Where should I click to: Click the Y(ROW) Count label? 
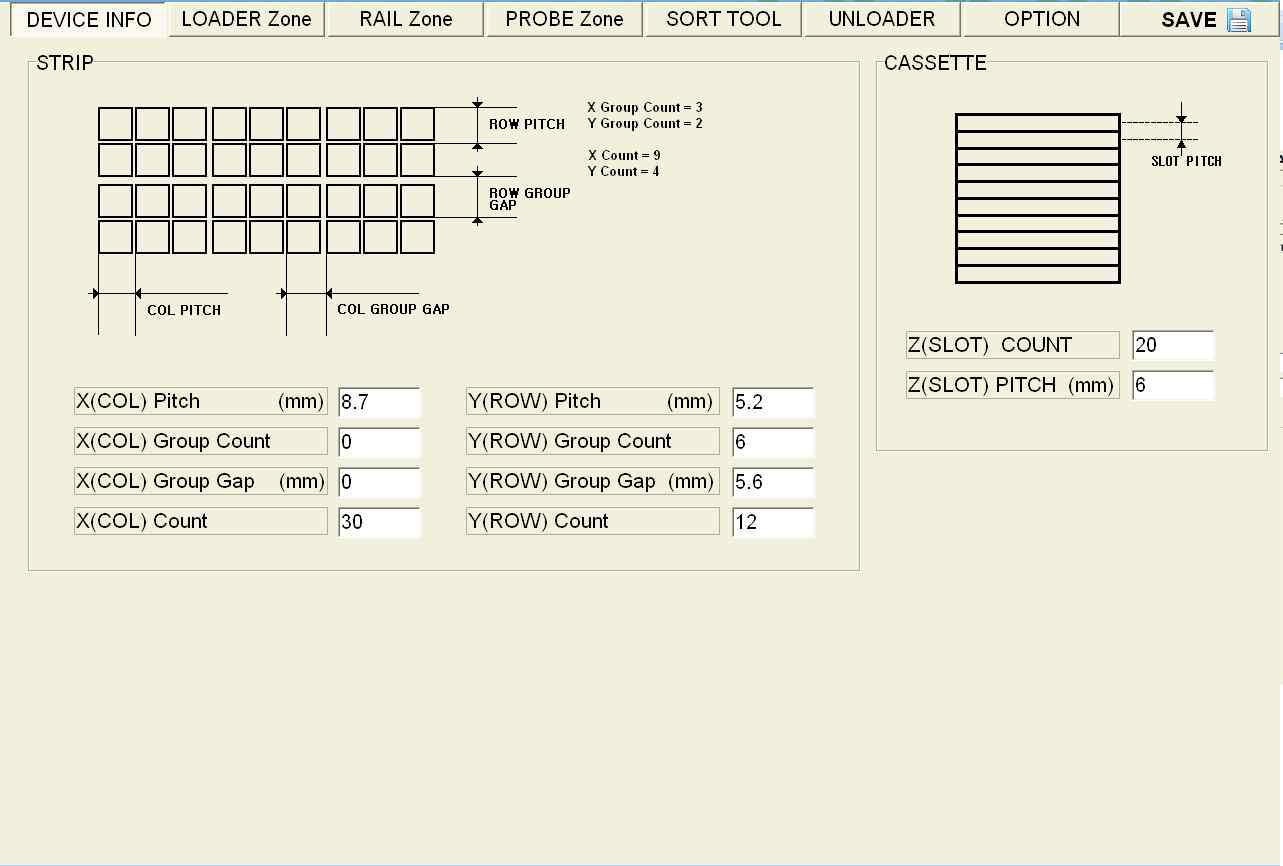click(592, 521)
